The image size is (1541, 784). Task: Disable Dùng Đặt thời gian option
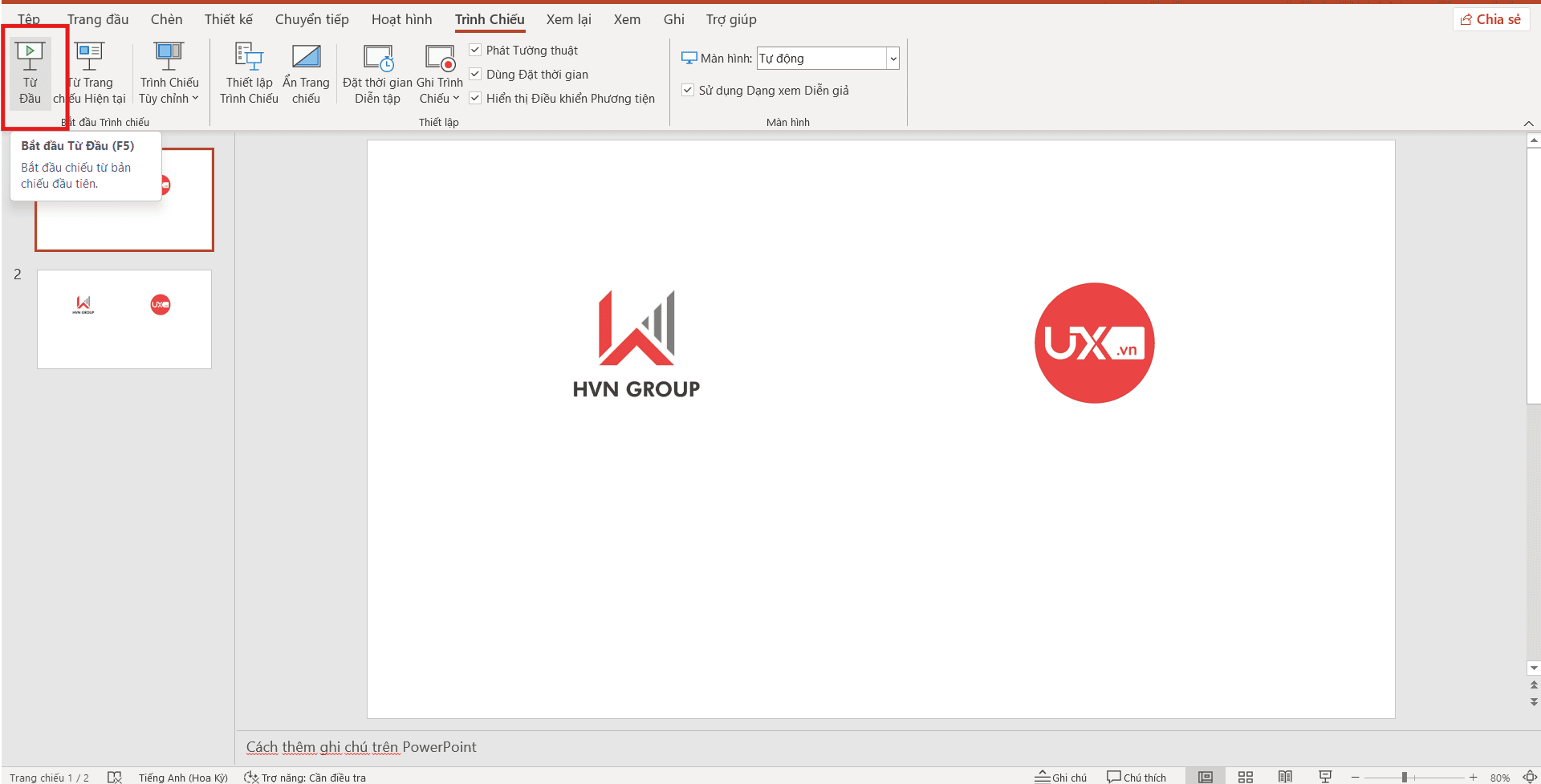pos(475,74)
